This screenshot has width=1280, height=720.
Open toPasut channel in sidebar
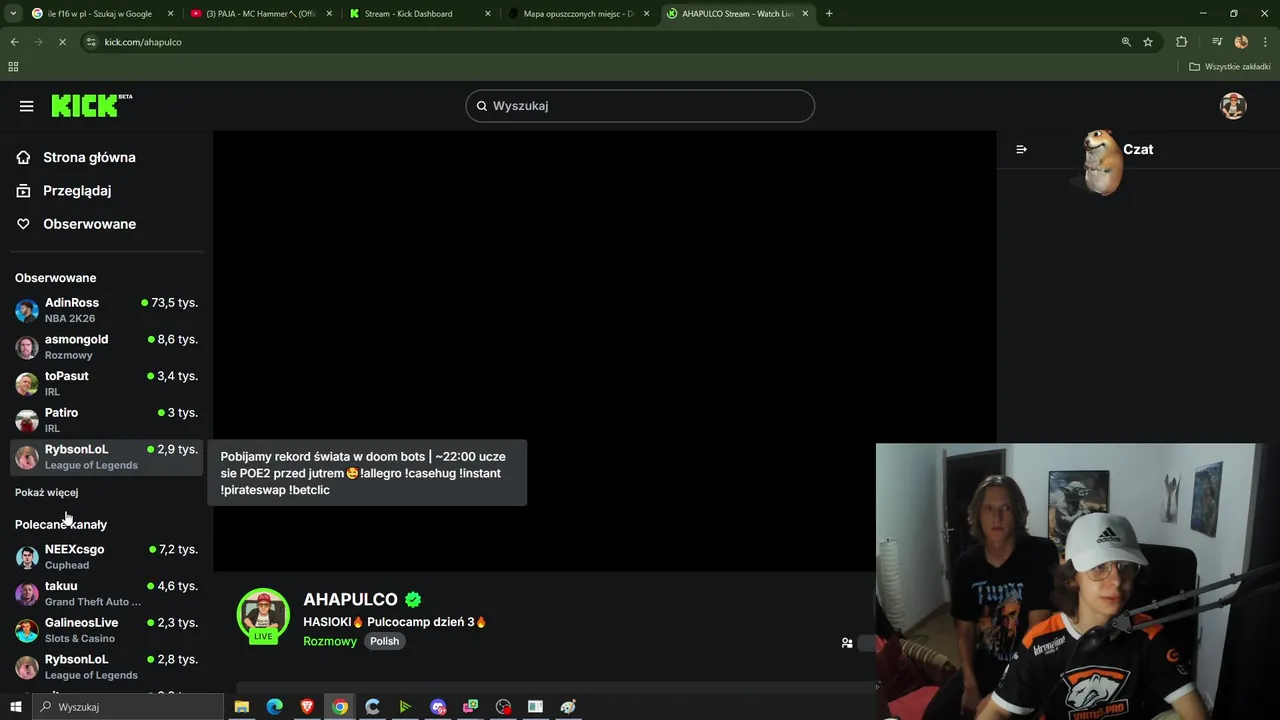pyautogui.click(x=107, y=383)
